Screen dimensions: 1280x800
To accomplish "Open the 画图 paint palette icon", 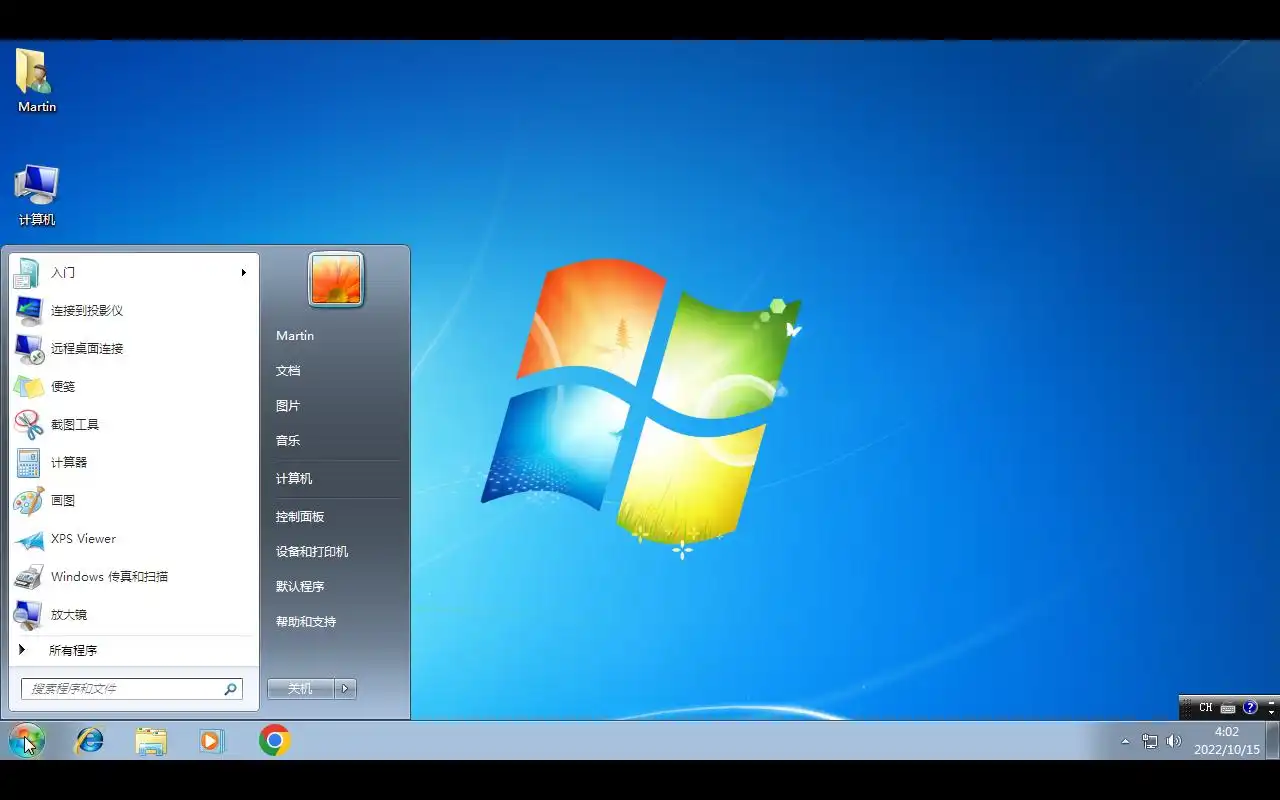I will point(28,500).
